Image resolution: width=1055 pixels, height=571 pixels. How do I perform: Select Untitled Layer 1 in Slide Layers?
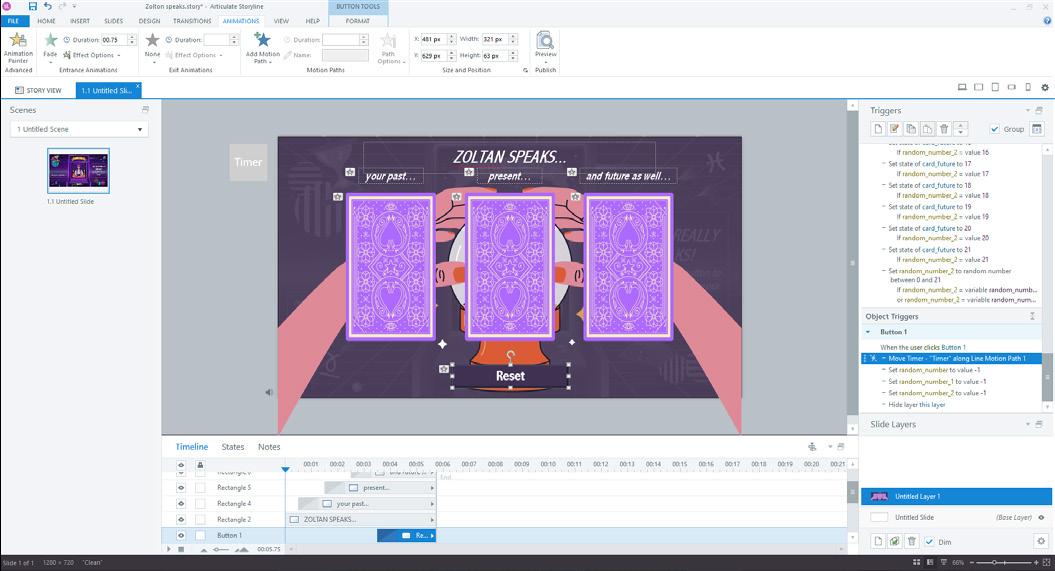pos(956,496)
